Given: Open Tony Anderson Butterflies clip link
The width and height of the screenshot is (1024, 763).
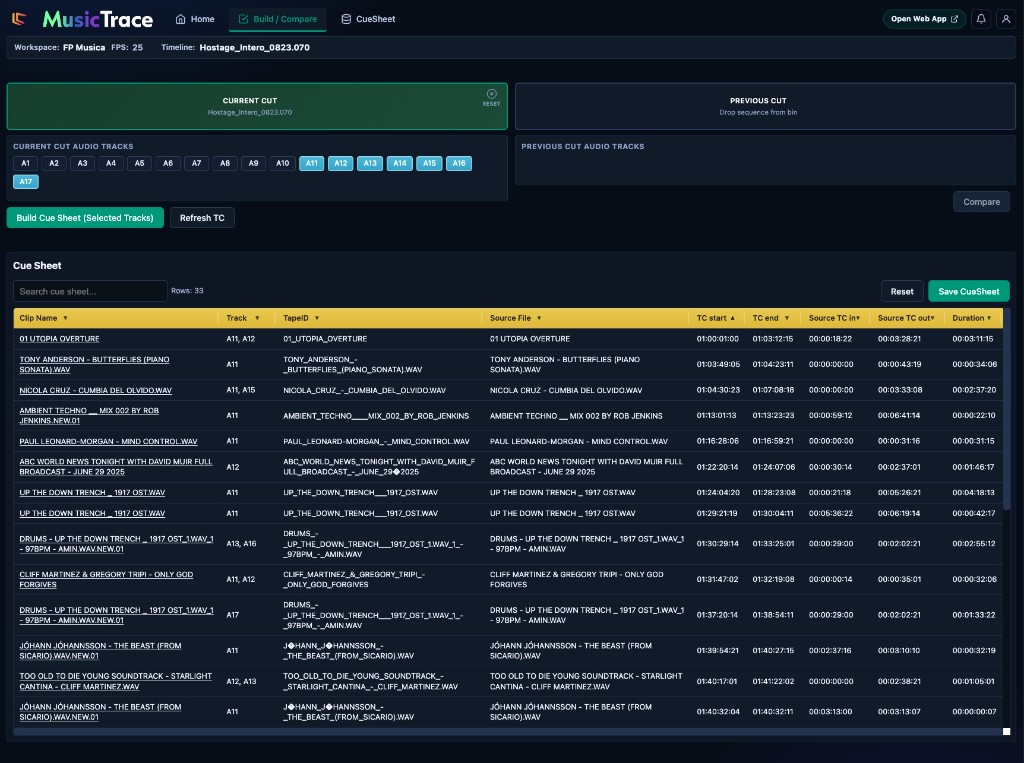Looking at the screenshot, I should click(x=94, y=365).
